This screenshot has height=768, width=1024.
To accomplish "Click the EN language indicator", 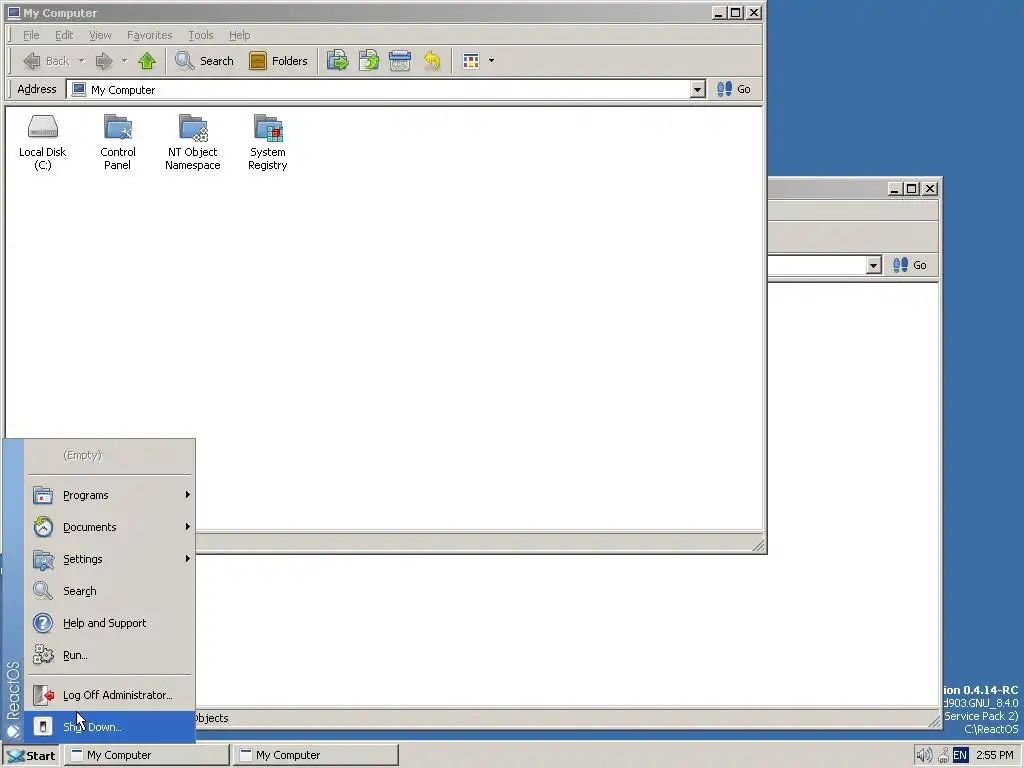I will pos(960,756).
